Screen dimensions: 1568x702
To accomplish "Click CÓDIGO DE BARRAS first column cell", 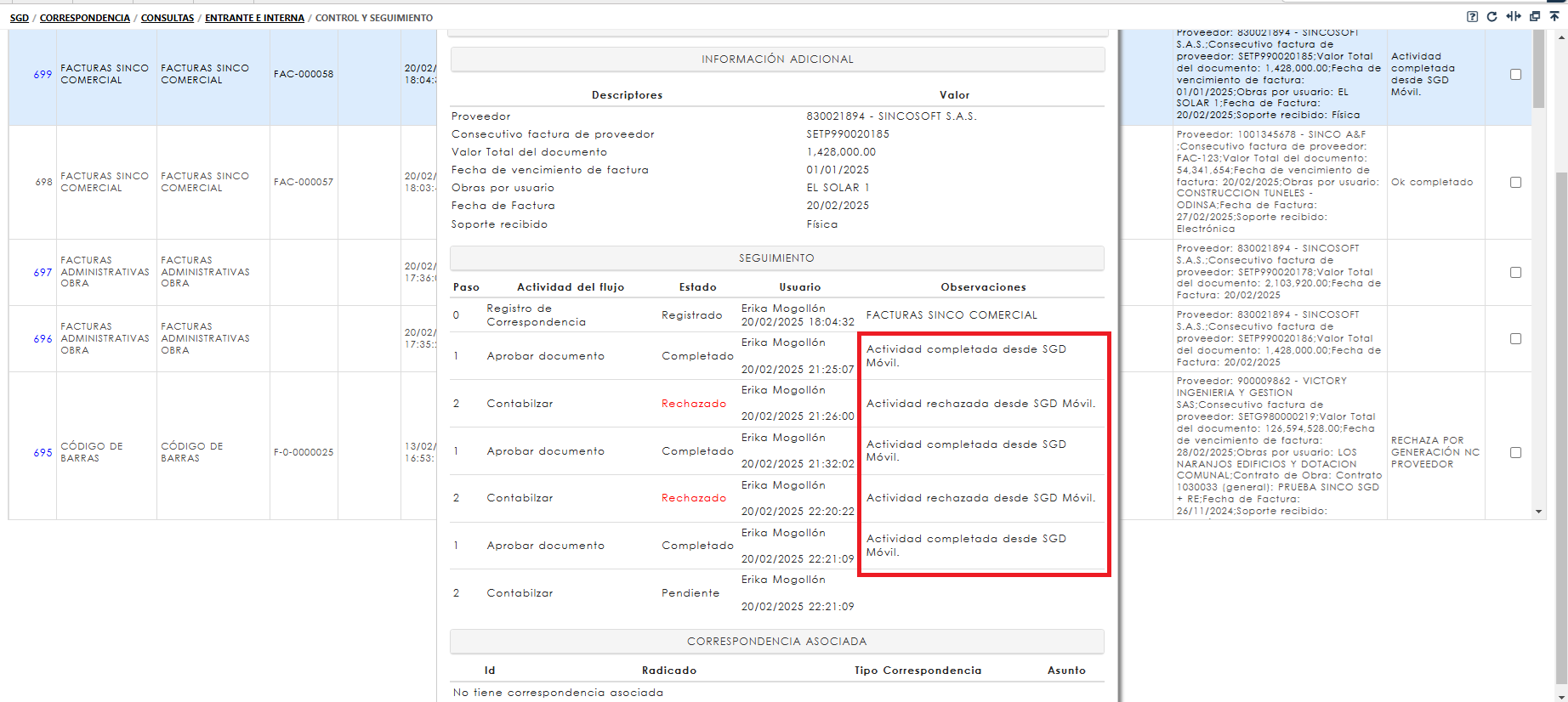I will pyautogui.click(x=92, y=452).
